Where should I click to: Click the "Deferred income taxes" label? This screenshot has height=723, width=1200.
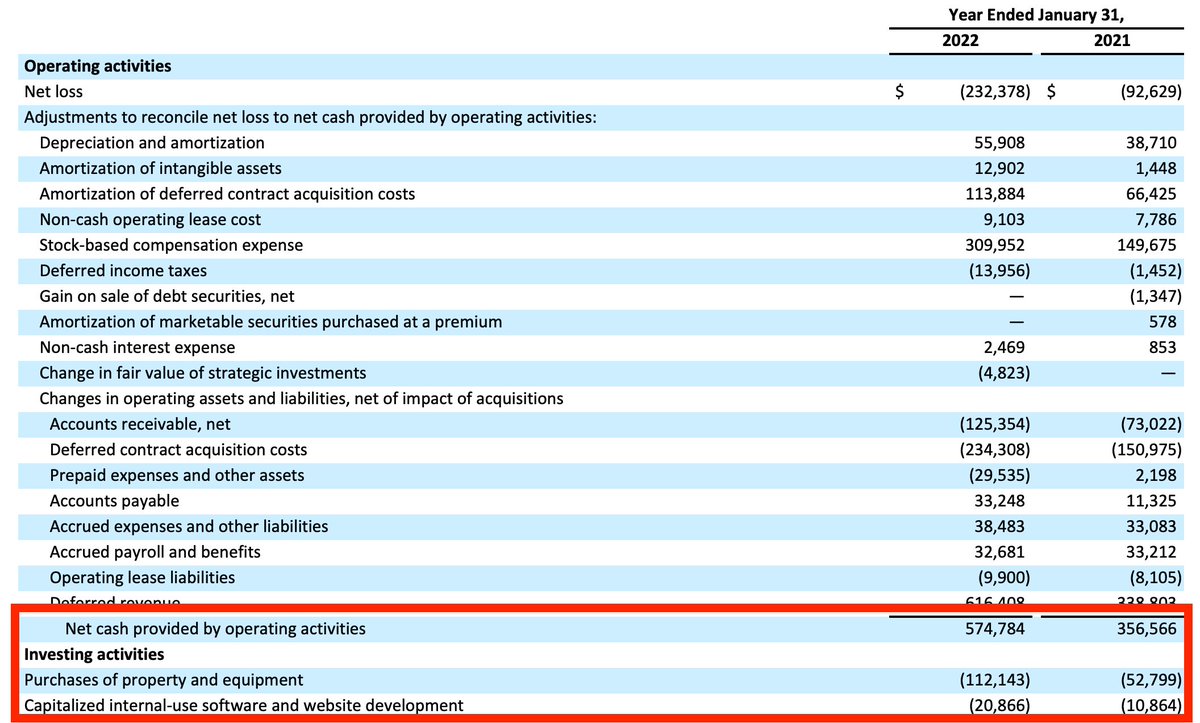coord(123,271)
